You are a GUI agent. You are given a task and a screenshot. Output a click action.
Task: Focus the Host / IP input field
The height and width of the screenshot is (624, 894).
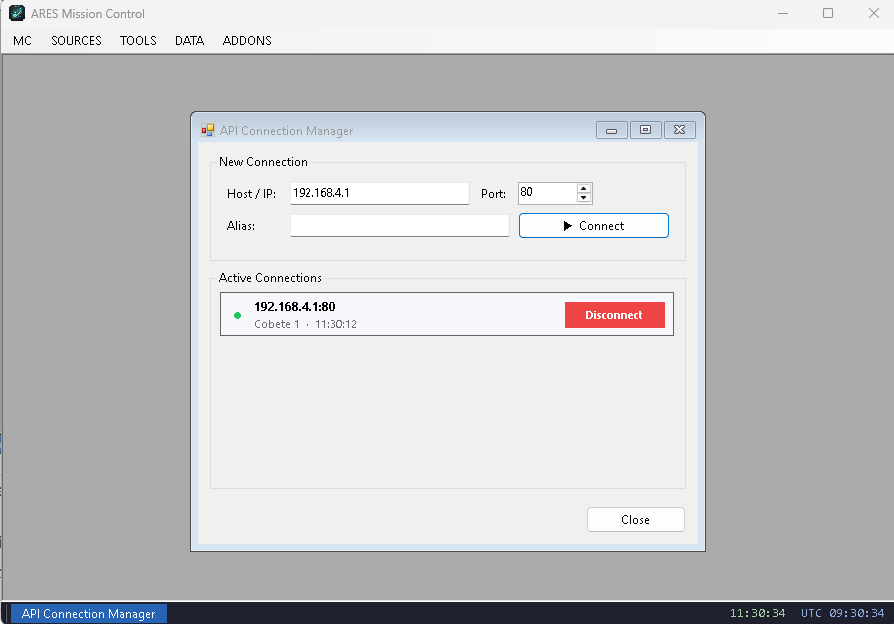tap(380, 193)
